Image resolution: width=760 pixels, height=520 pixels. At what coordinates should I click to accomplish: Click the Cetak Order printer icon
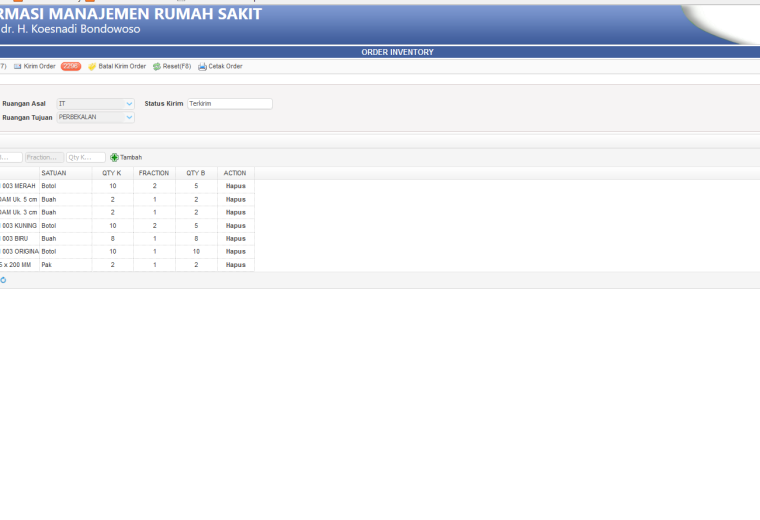coord(202,66)
